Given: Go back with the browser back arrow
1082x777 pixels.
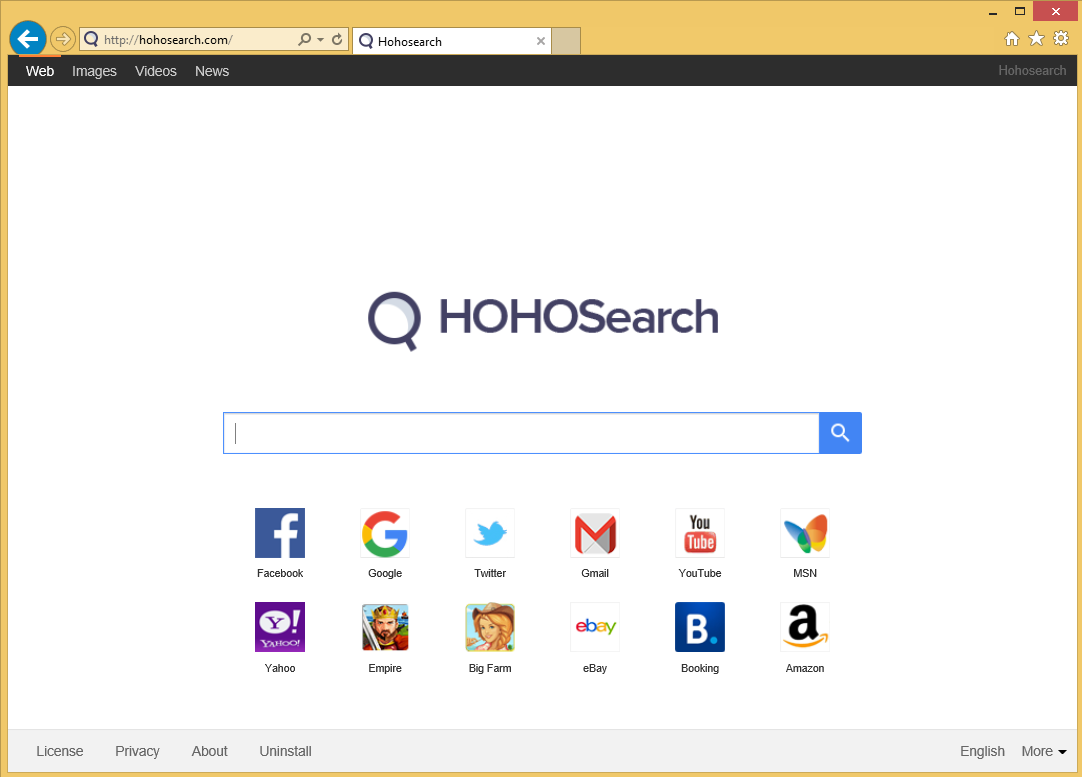Looking at the screenshot, I should 28,39.
